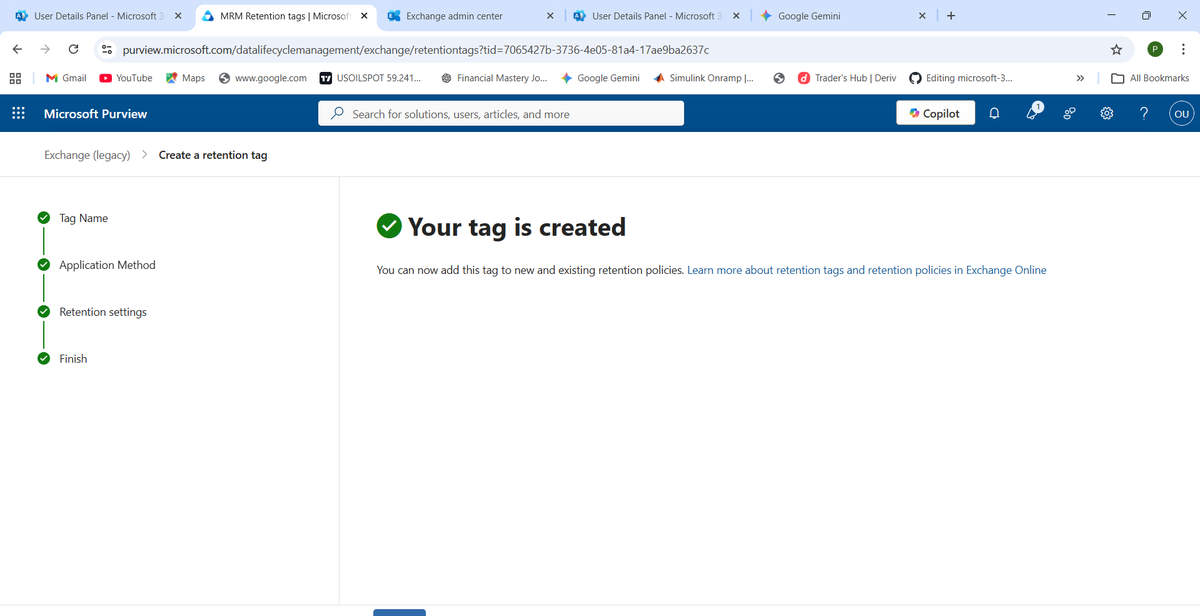View site information icon in the address bar
This screenshot has height=616, width=1200.
tap(107, 49)
